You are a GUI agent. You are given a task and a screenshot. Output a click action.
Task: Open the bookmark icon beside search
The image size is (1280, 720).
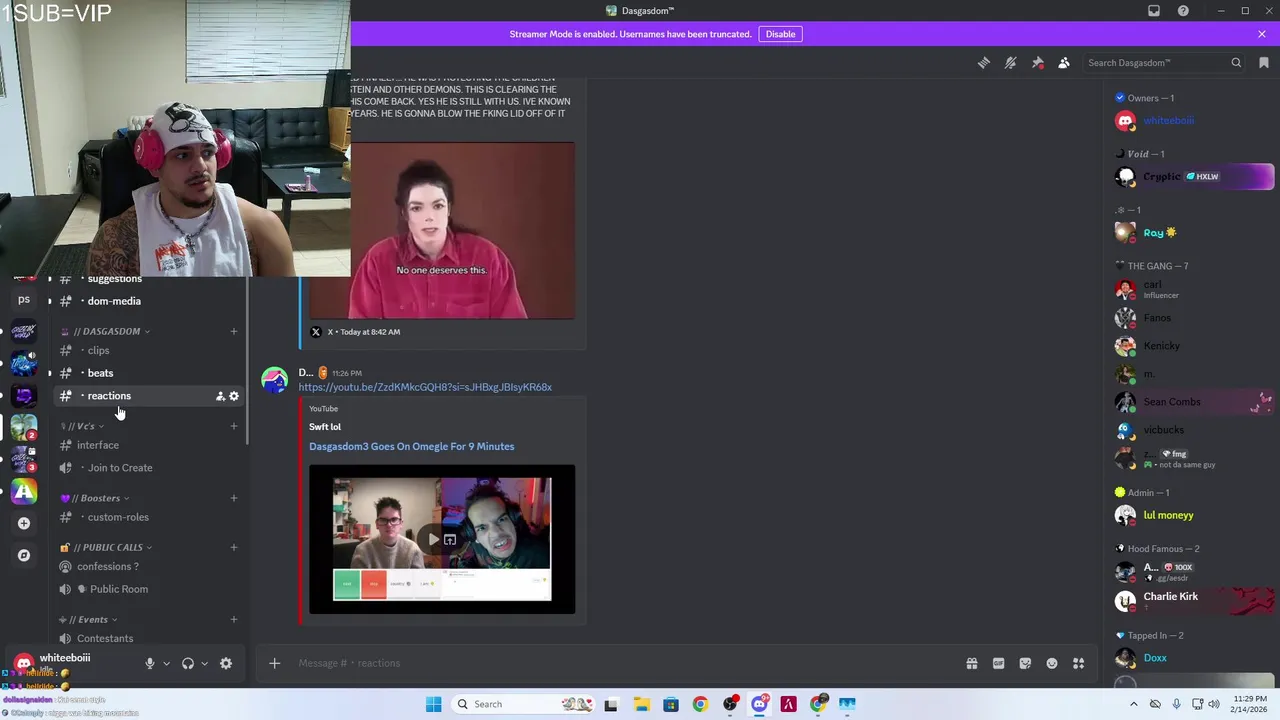tap(1264, 63)
